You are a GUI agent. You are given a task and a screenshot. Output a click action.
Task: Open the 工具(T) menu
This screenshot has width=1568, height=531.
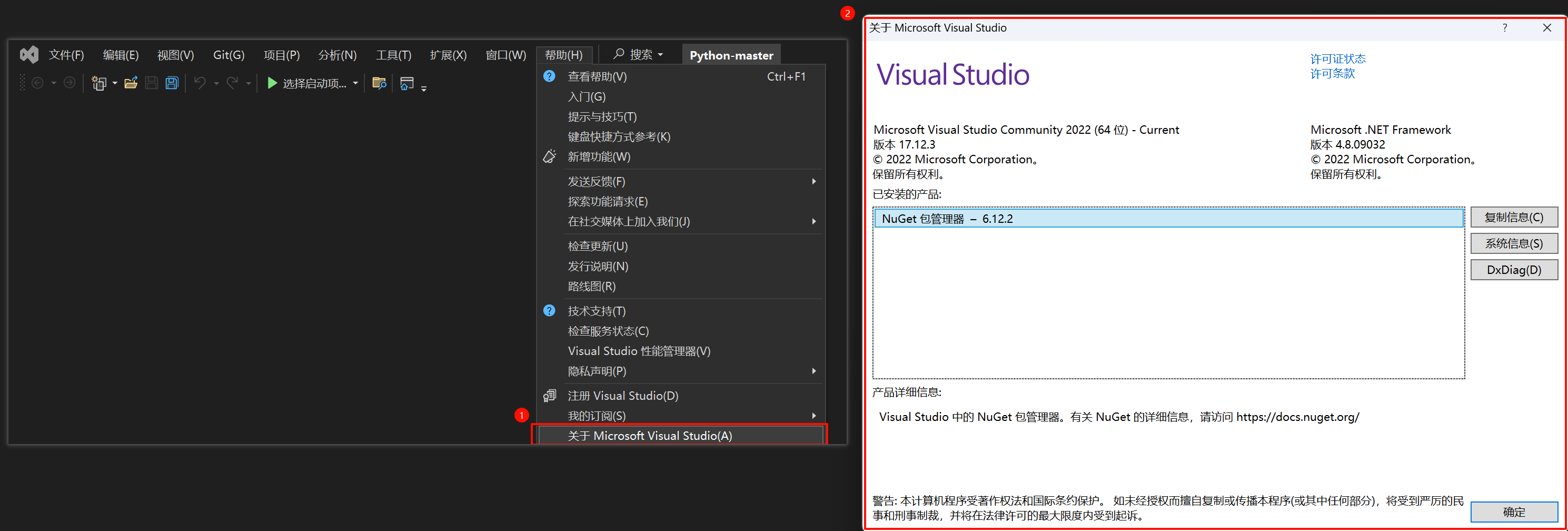point(393,55)
